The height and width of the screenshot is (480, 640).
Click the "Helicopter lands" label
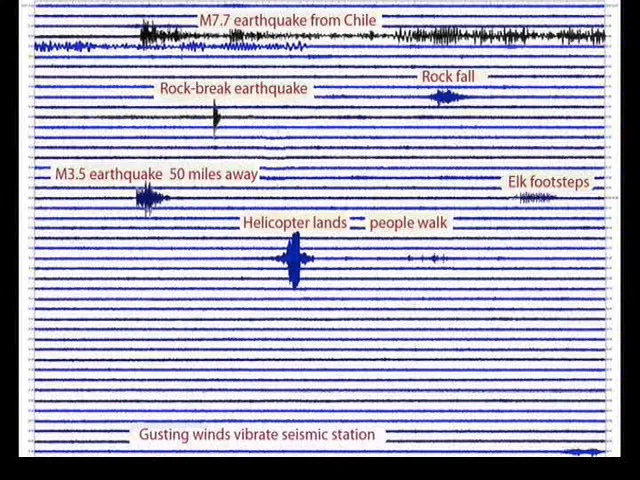coord(295,222)
